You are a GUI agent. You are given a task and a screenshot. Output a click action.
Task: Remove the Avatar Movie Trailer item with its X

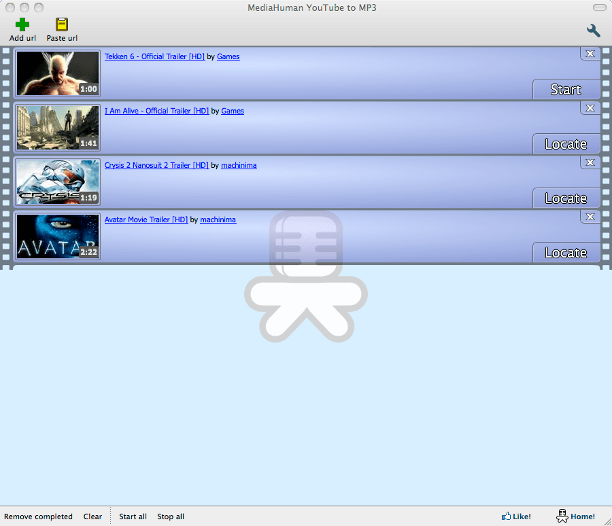click(x=590, y=217)
